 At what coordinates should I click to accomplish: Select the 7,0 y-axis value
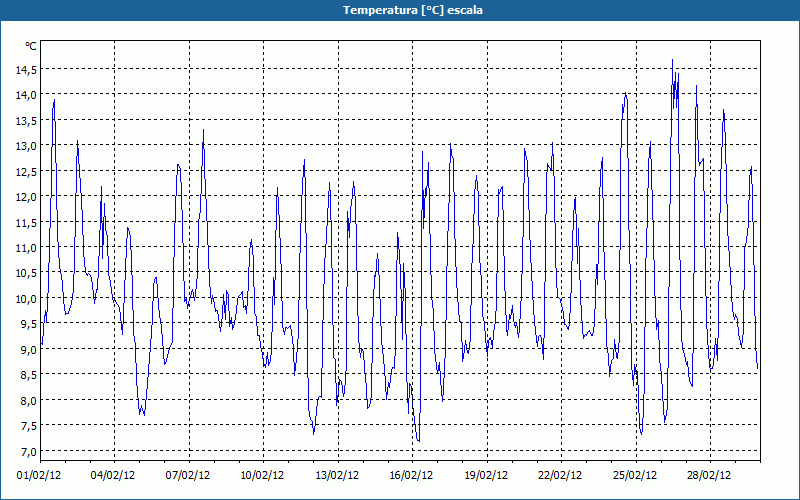(x=29, y=451)
